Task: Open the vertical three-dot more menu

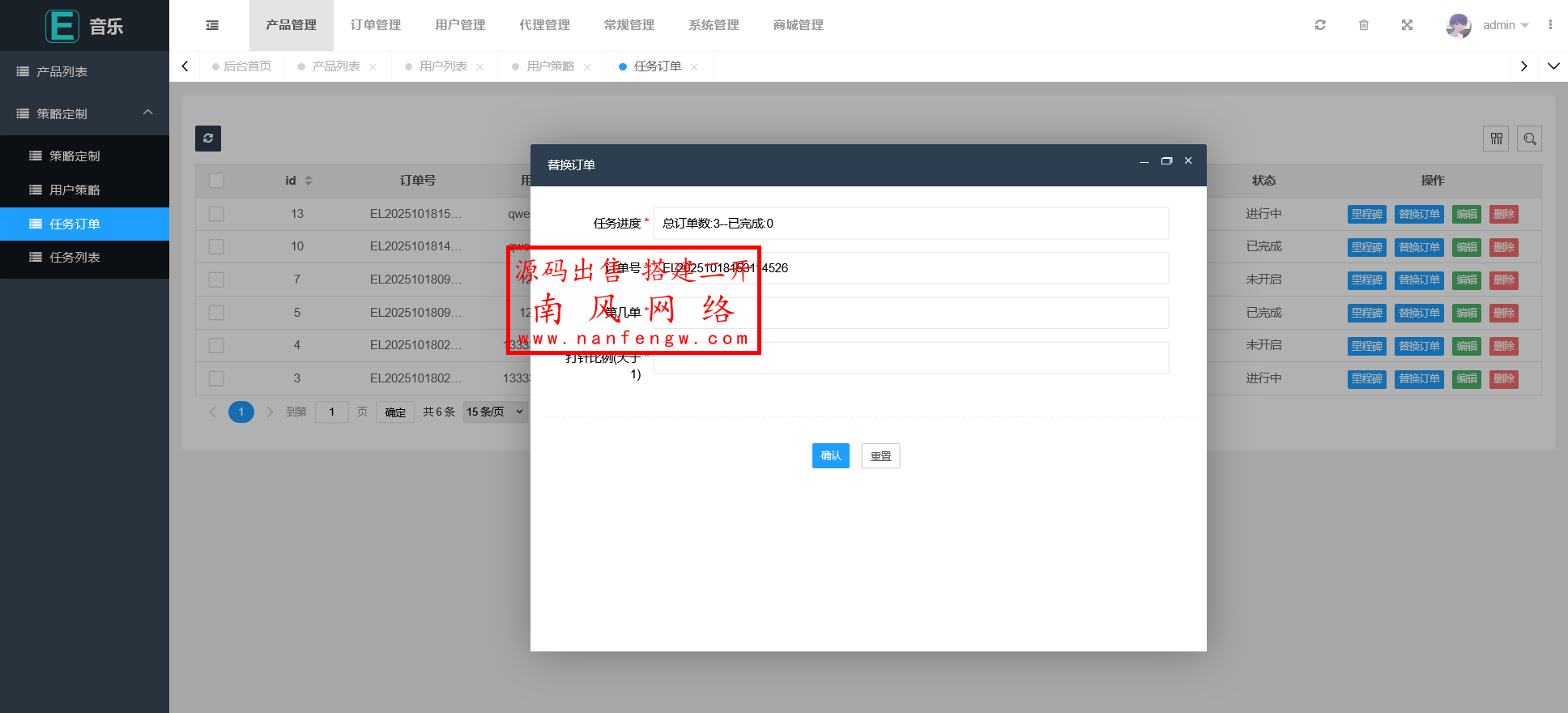Action: pyautogui.click(x=1550, y=25)
